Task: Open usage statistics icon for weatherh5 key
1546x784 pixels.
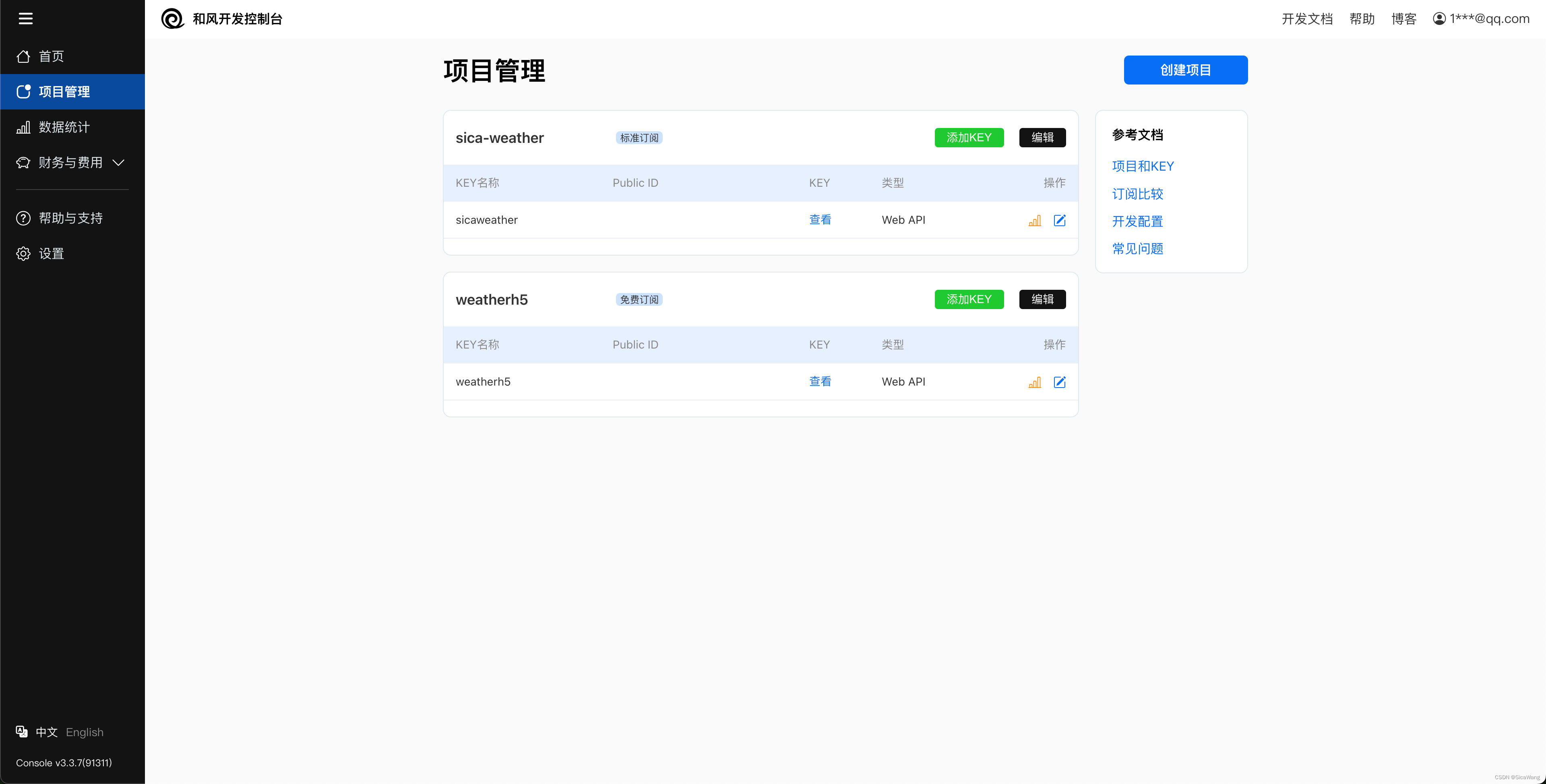Action: (1034, 382)
